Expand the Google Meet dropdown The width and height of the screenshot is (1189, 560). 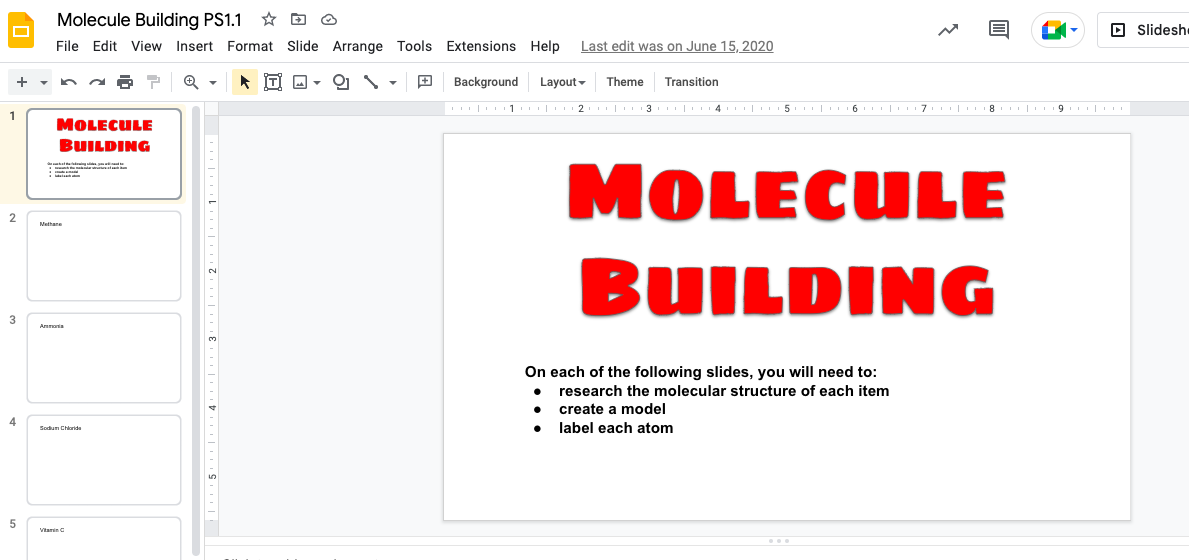[1075, 30]
